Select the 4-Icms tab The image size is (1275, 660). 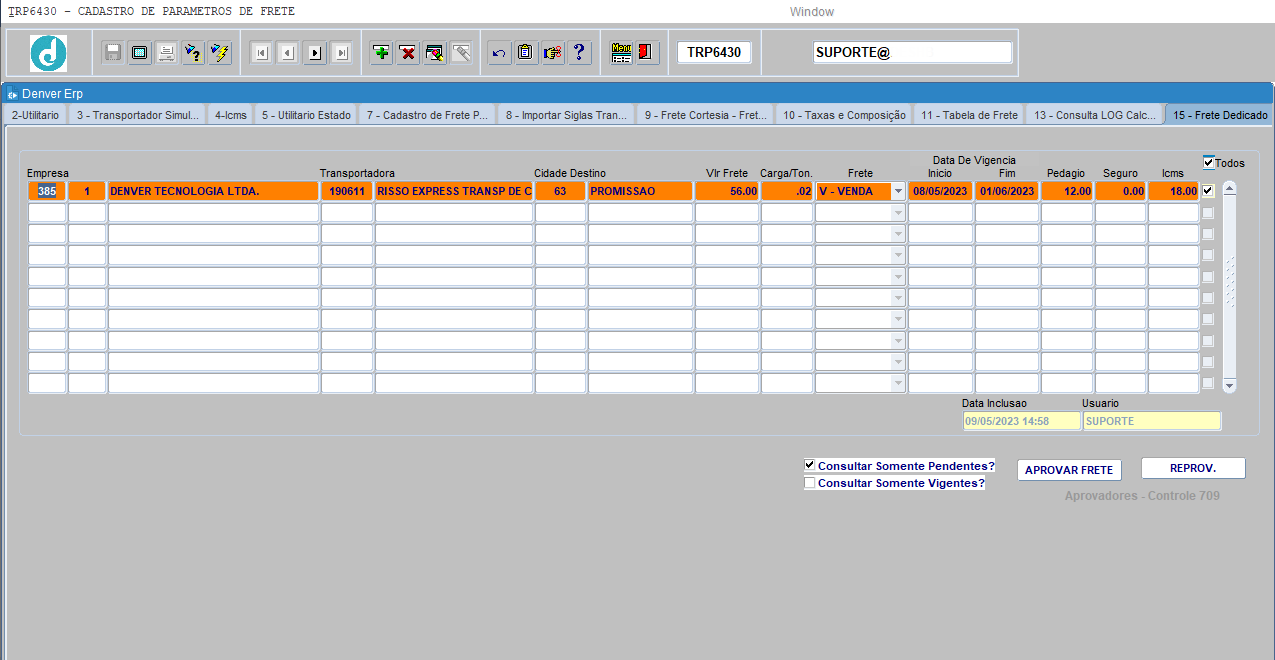tap(231, 115)
